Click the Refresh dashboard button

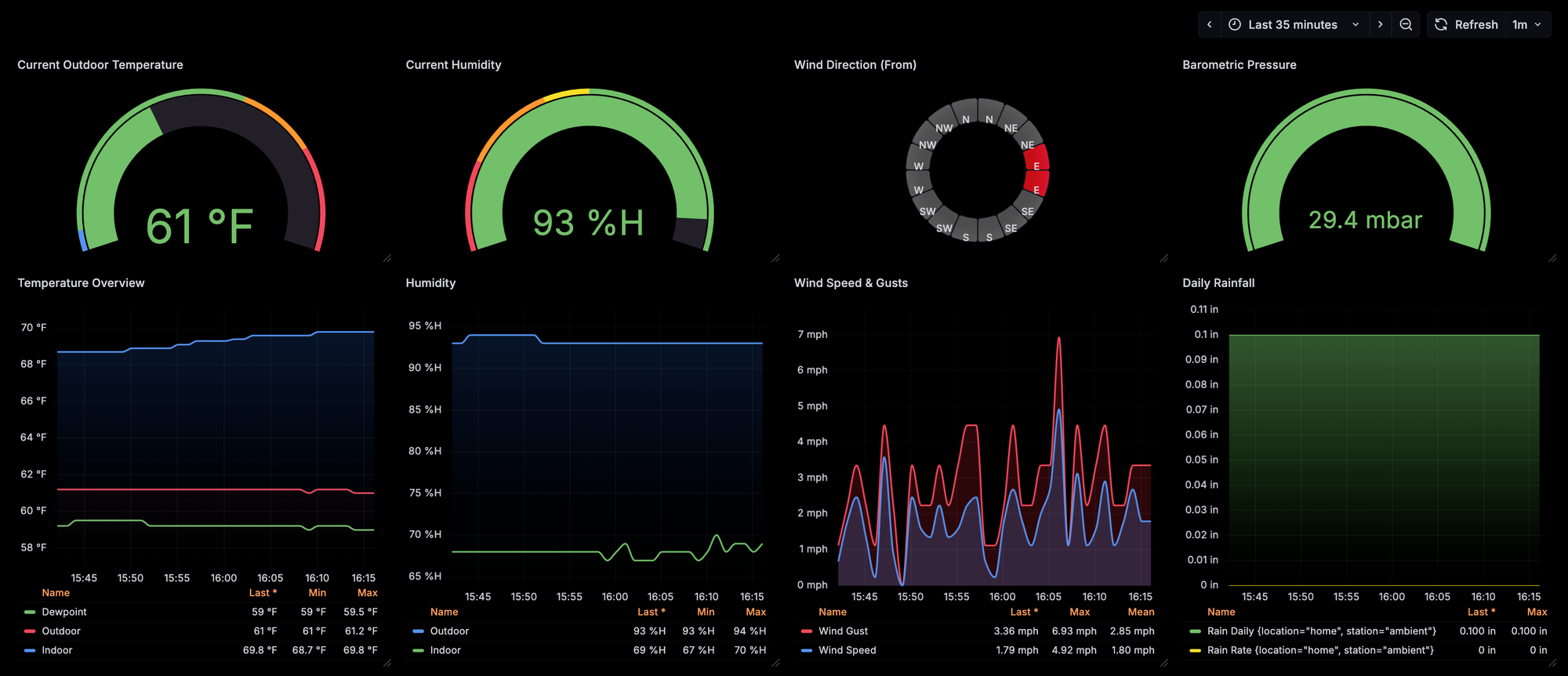(x=1466, y=24)
